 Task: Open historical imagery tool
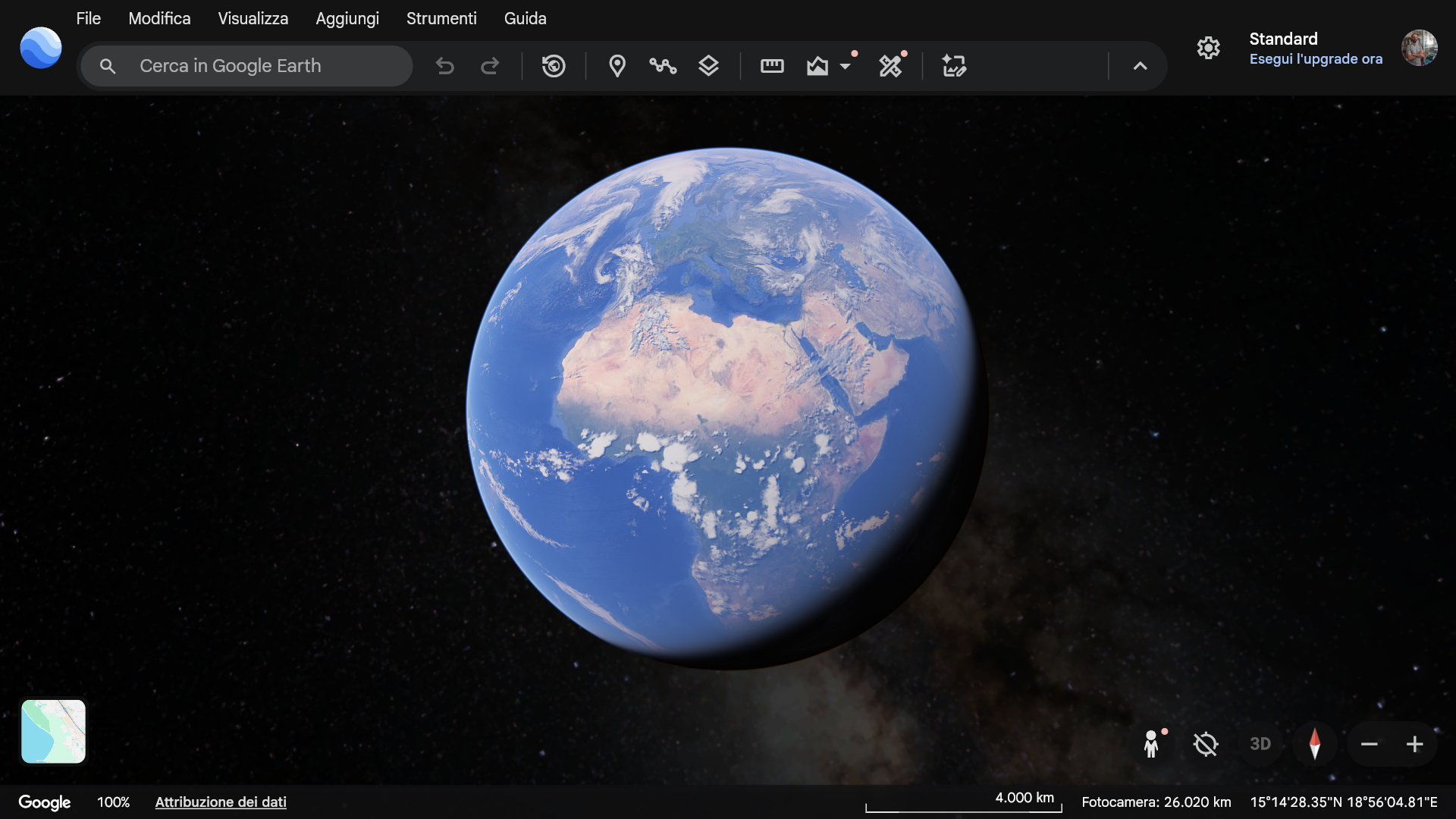[554, 66]
